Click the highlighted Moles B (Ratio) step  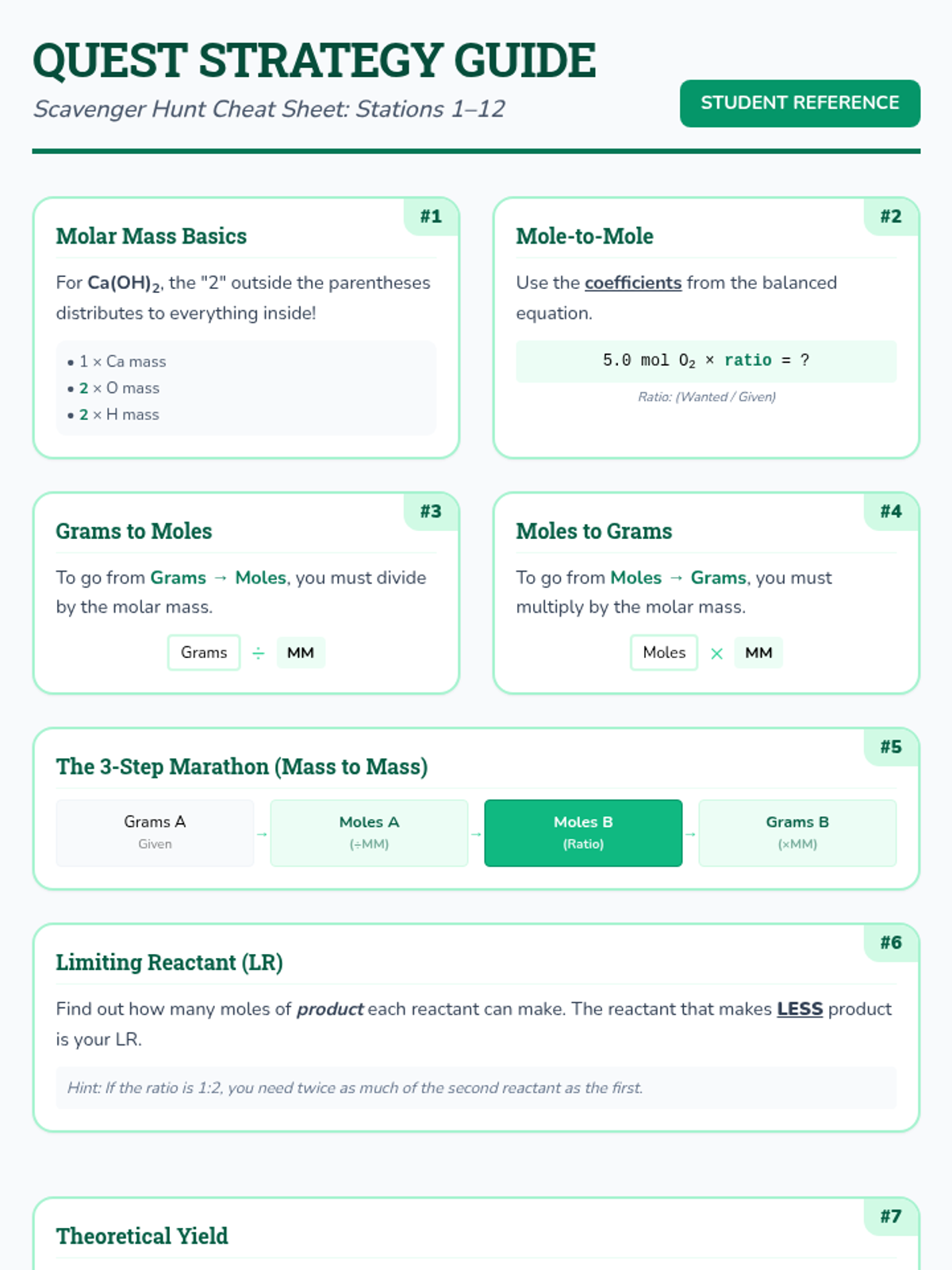click(583, 833)
